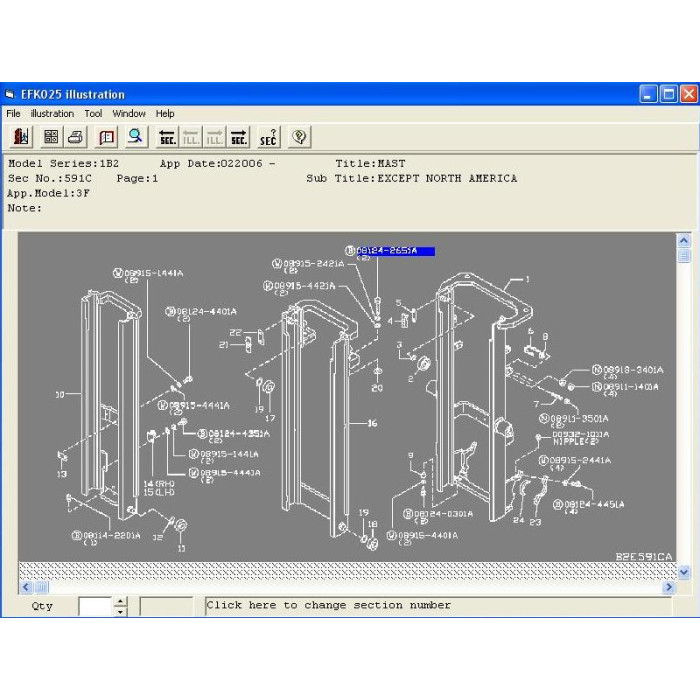Click the vertical scrollbar thumb

coord(683,256)
